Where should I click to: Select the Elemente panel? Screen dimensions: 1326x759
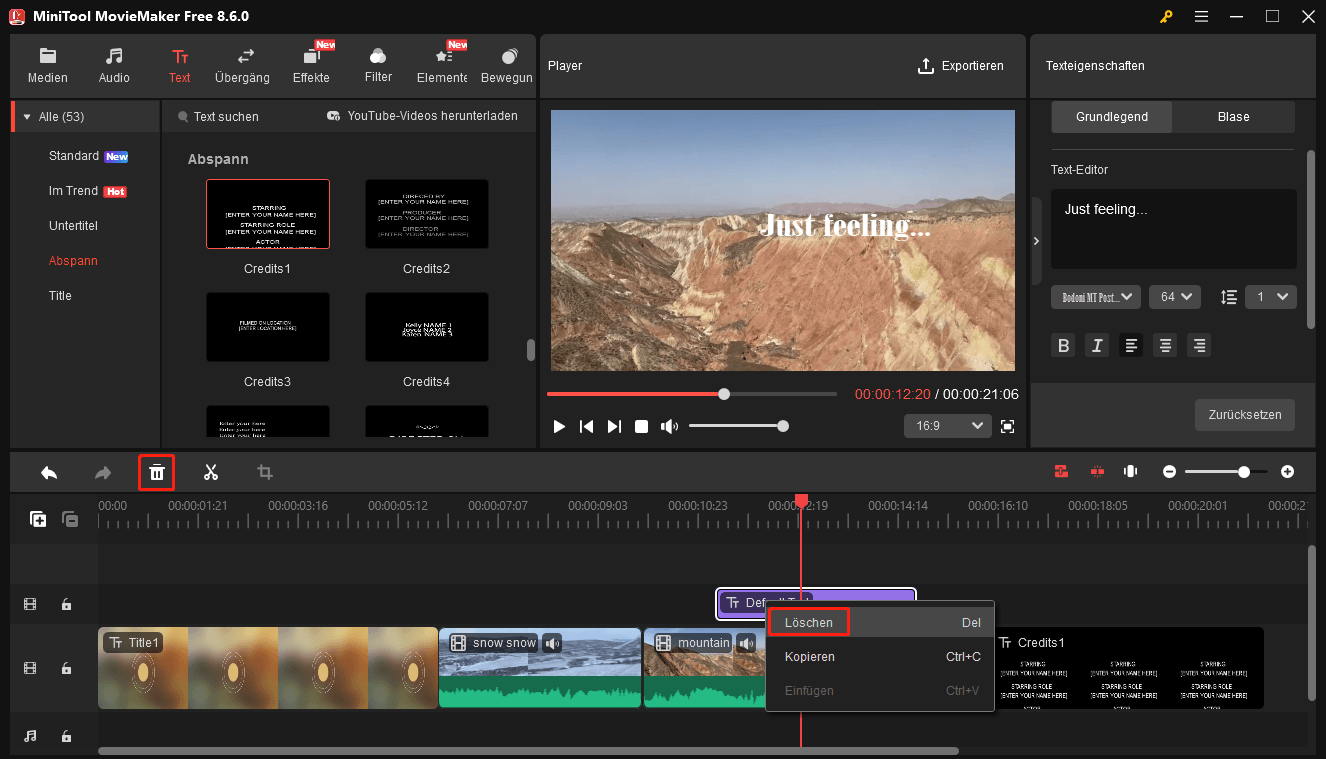(441, 65)
